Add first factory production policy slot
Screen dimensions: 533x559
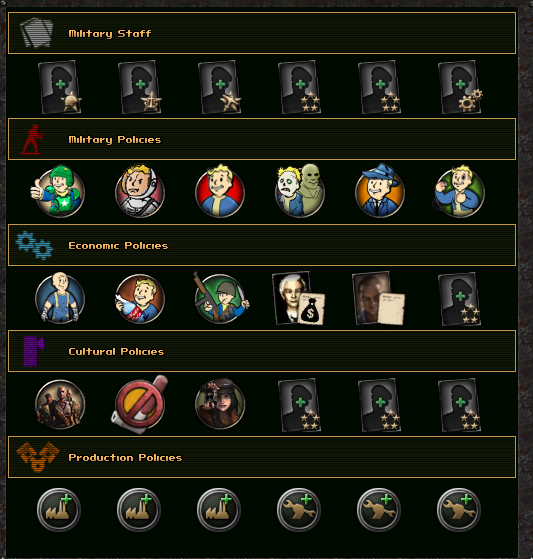59,509
